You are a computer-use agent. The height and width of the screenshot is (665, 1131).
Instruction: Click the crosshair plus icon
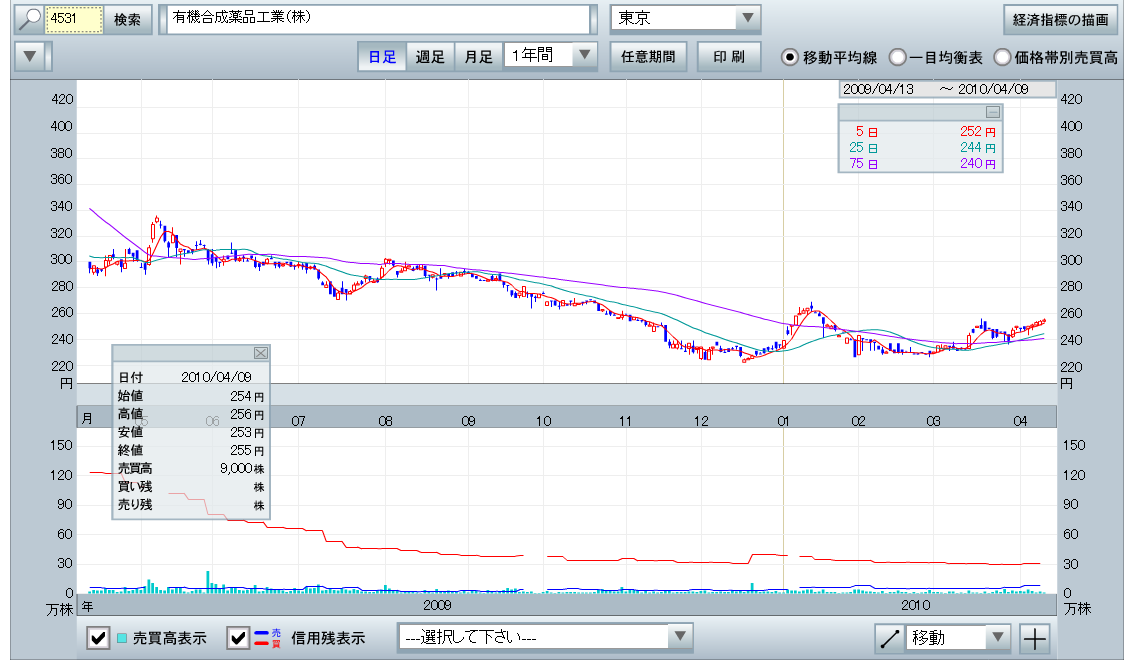click(1035, 638)
